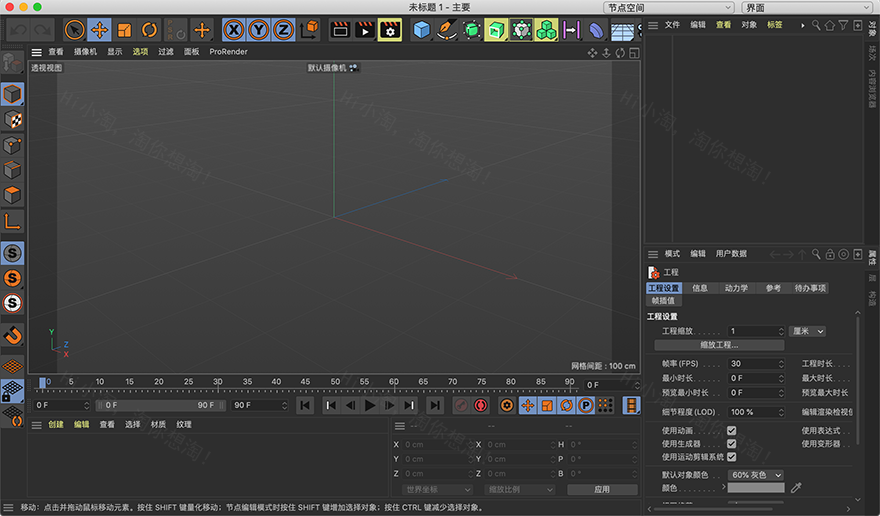Open the 60% 灰色 color dropdown
Screen dimensions: 880x516
(x=755, y=475)
